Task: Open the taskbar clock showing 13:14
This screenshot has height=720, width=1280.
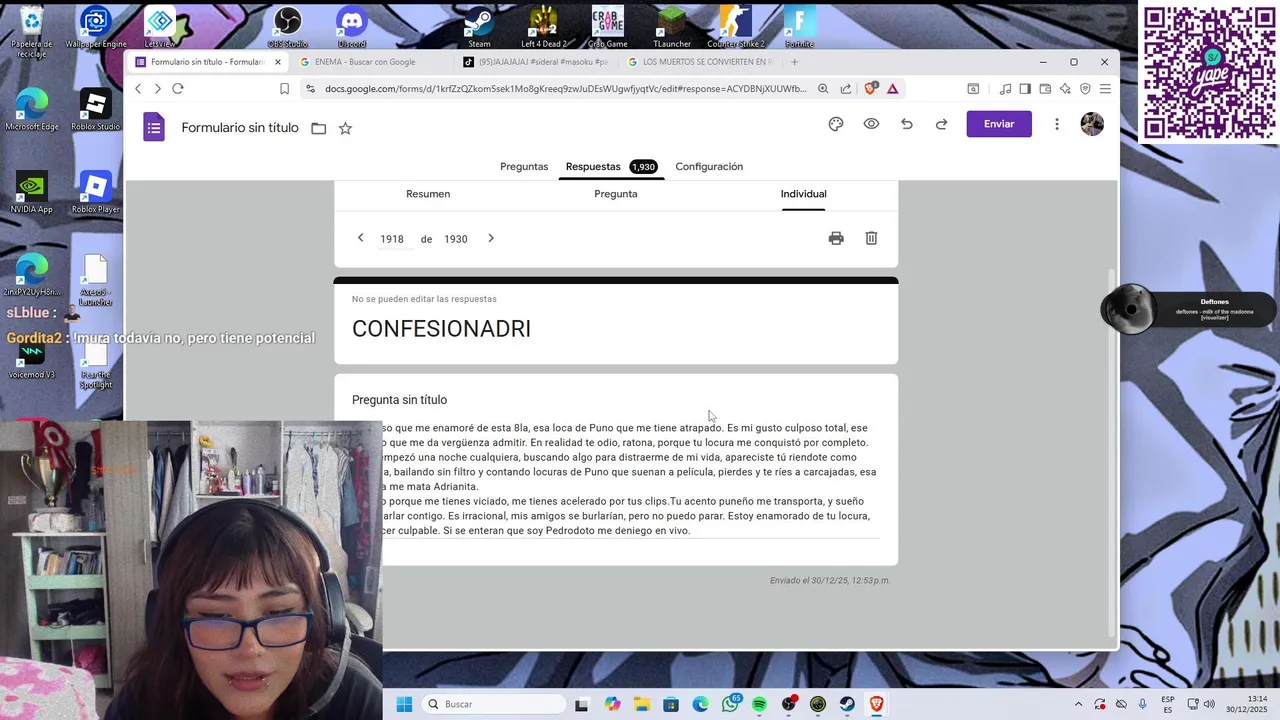Action: tap(1248, 704)
